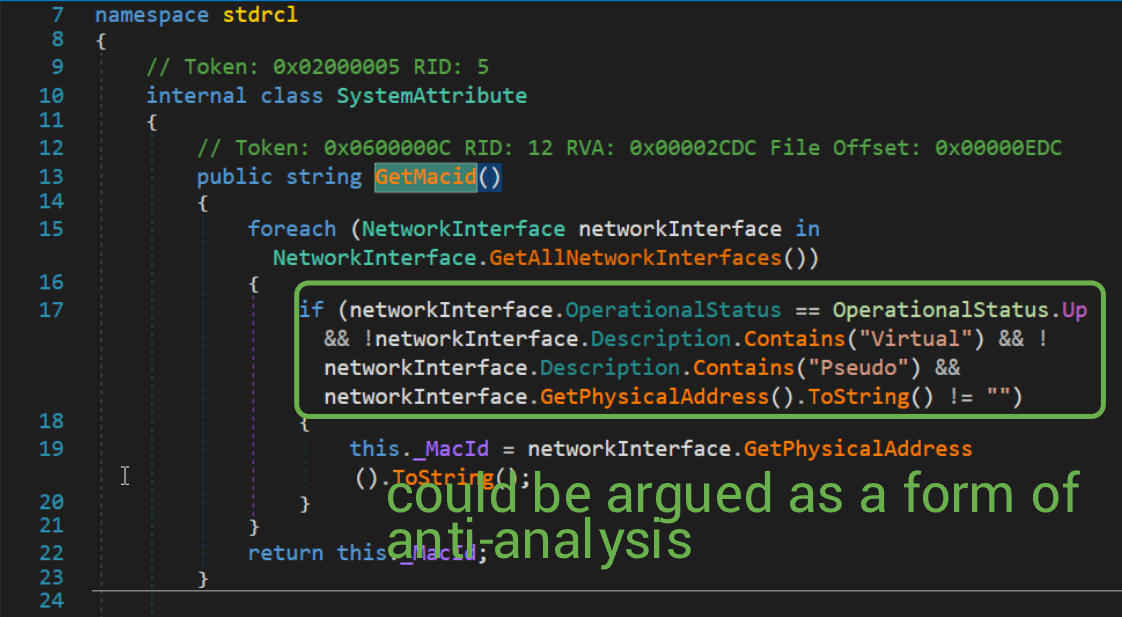Click the Contains call before "Virtual"
1122x617 pixels.
point(788,339)
